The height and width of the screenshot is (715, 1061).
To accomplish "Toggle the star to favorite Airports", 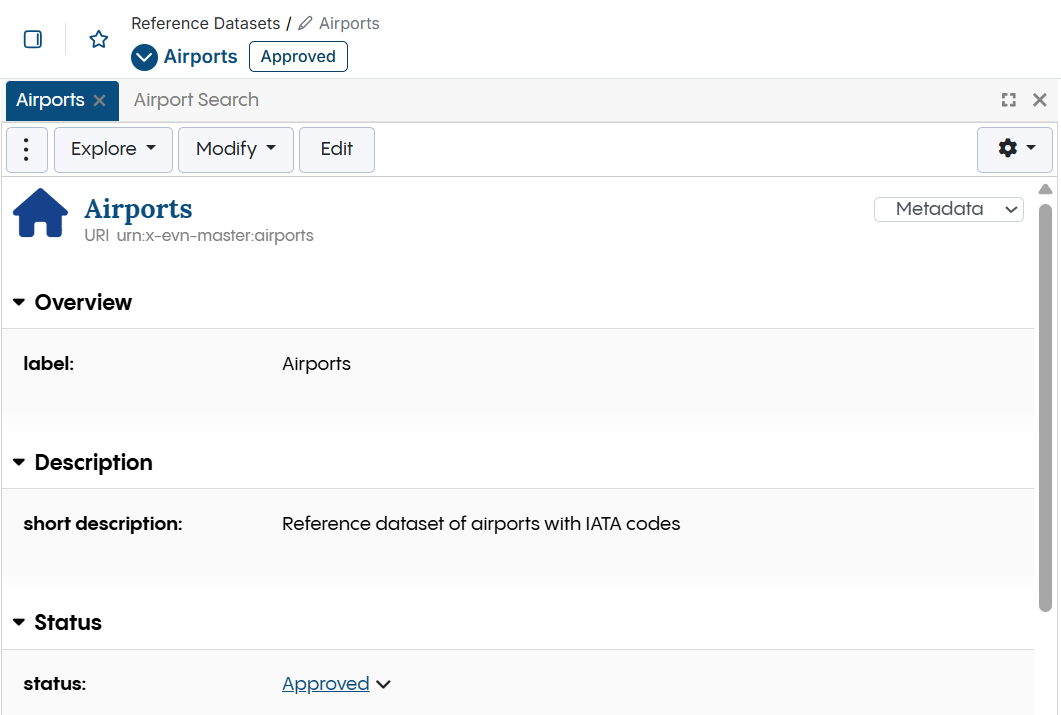I will [97, 39].
